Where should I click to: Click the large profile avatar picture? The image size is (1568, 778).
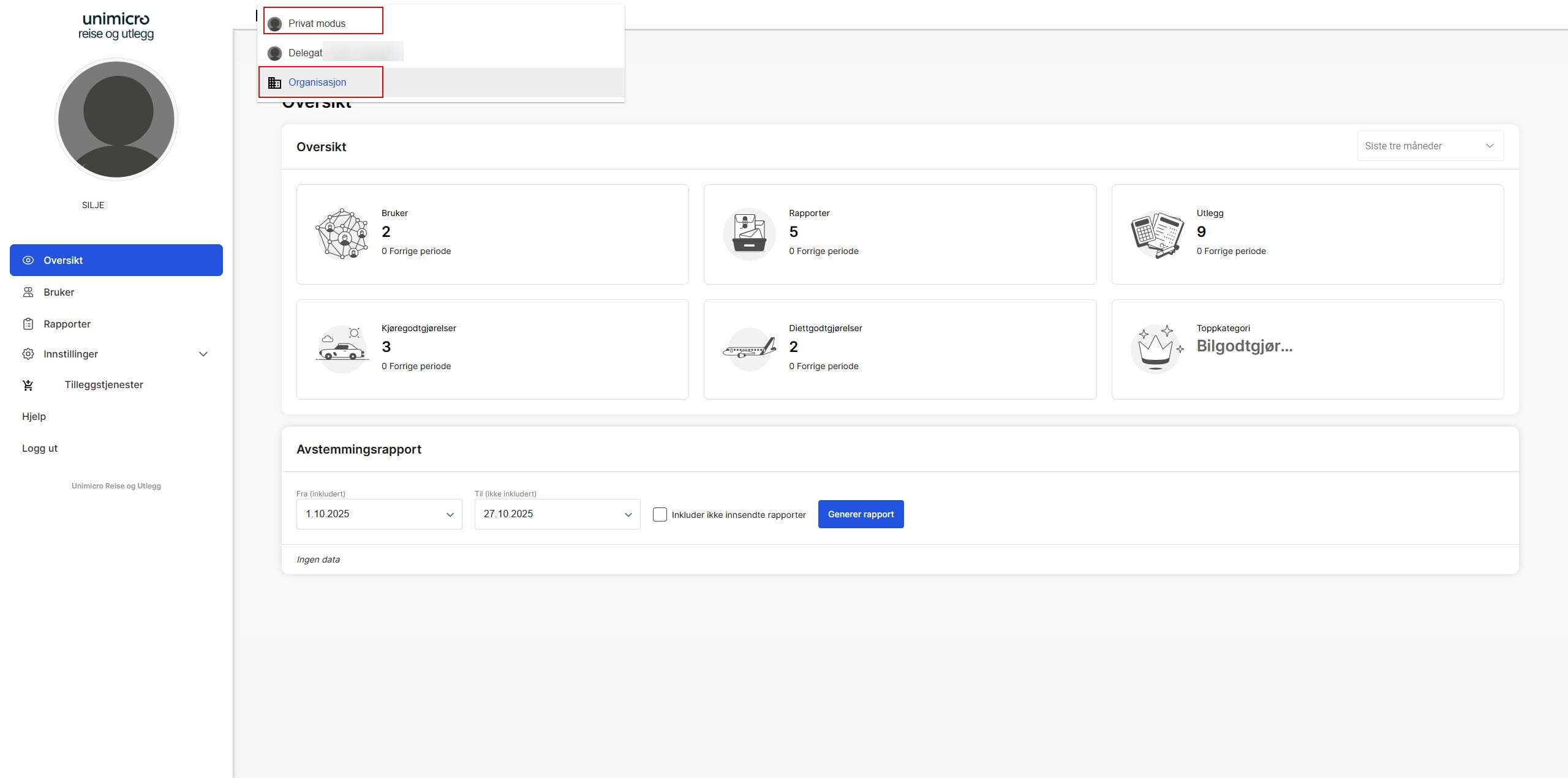point(116,119)
